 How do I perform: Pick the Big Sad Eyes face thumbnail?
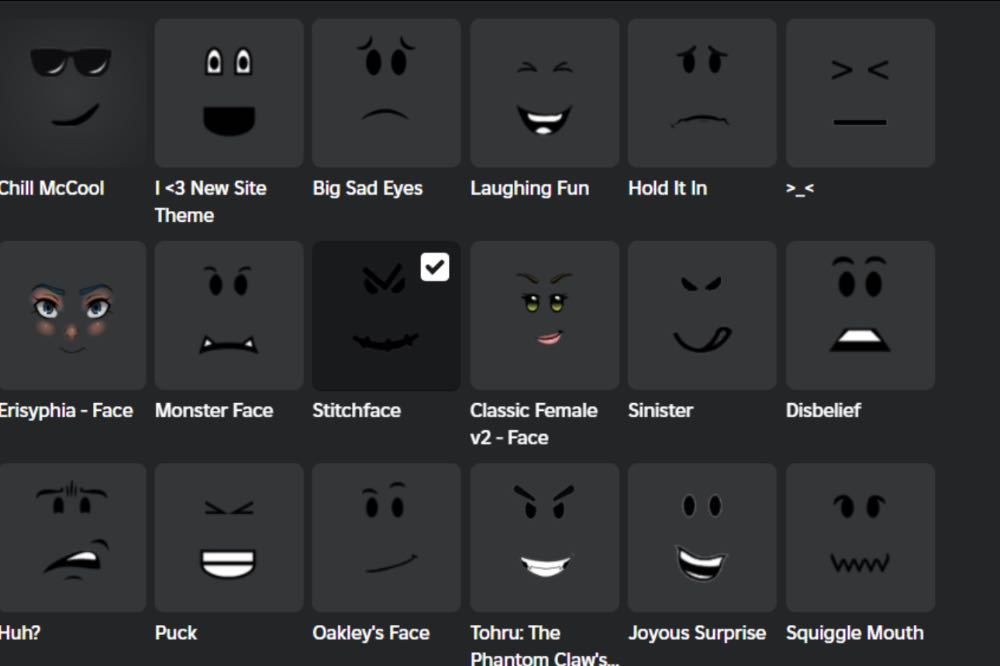386,93
